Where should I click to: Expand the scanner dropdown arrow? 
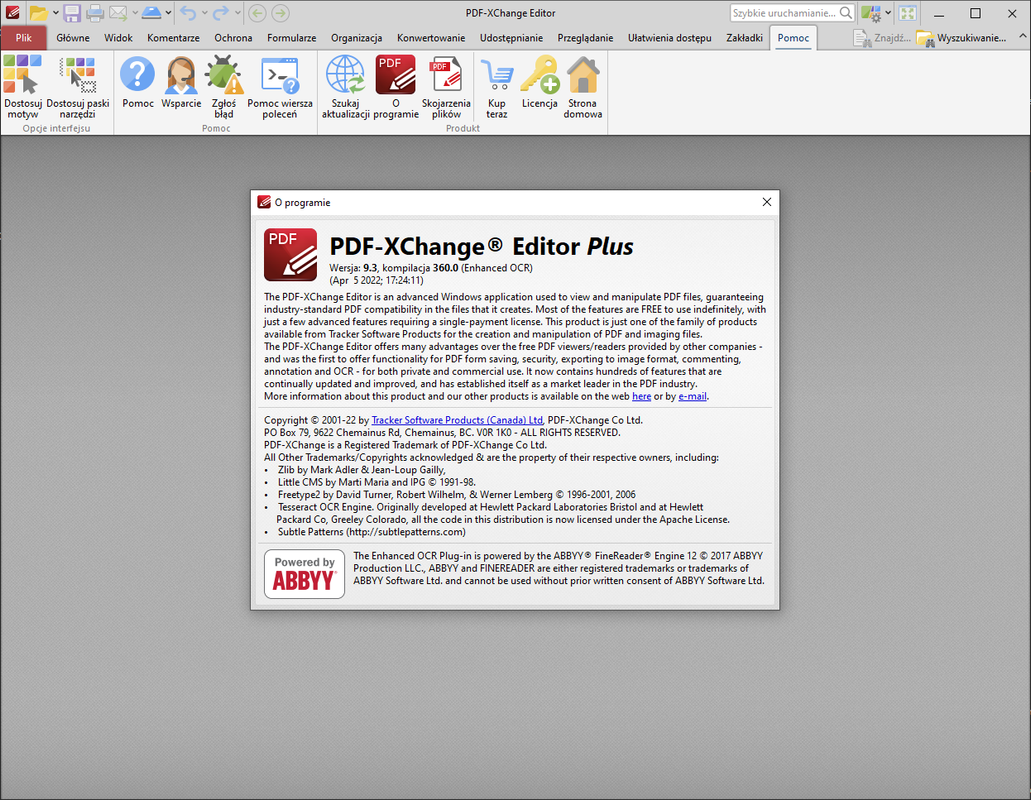[169, 12]
